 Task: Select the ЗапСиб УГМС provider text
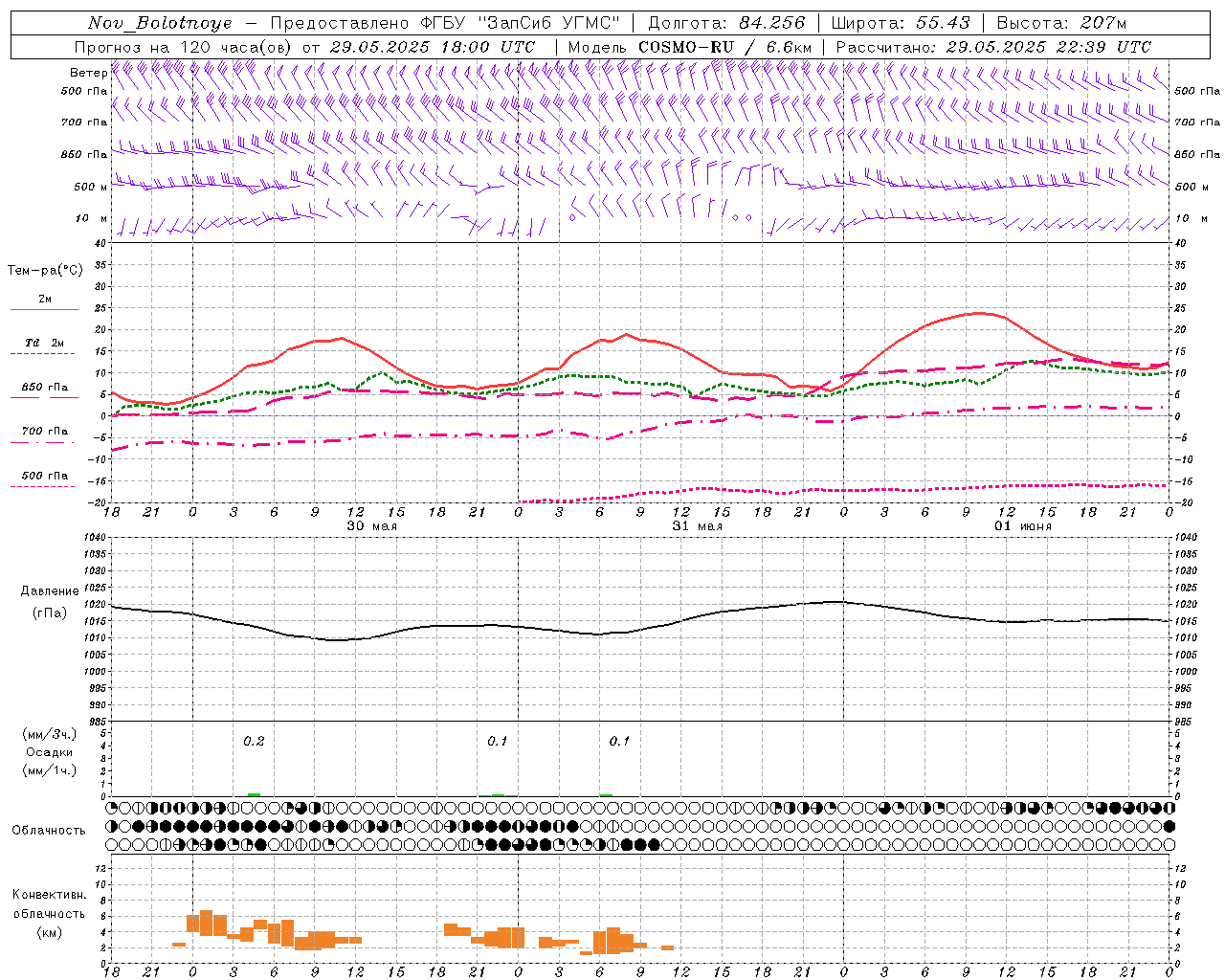point(549,23)
